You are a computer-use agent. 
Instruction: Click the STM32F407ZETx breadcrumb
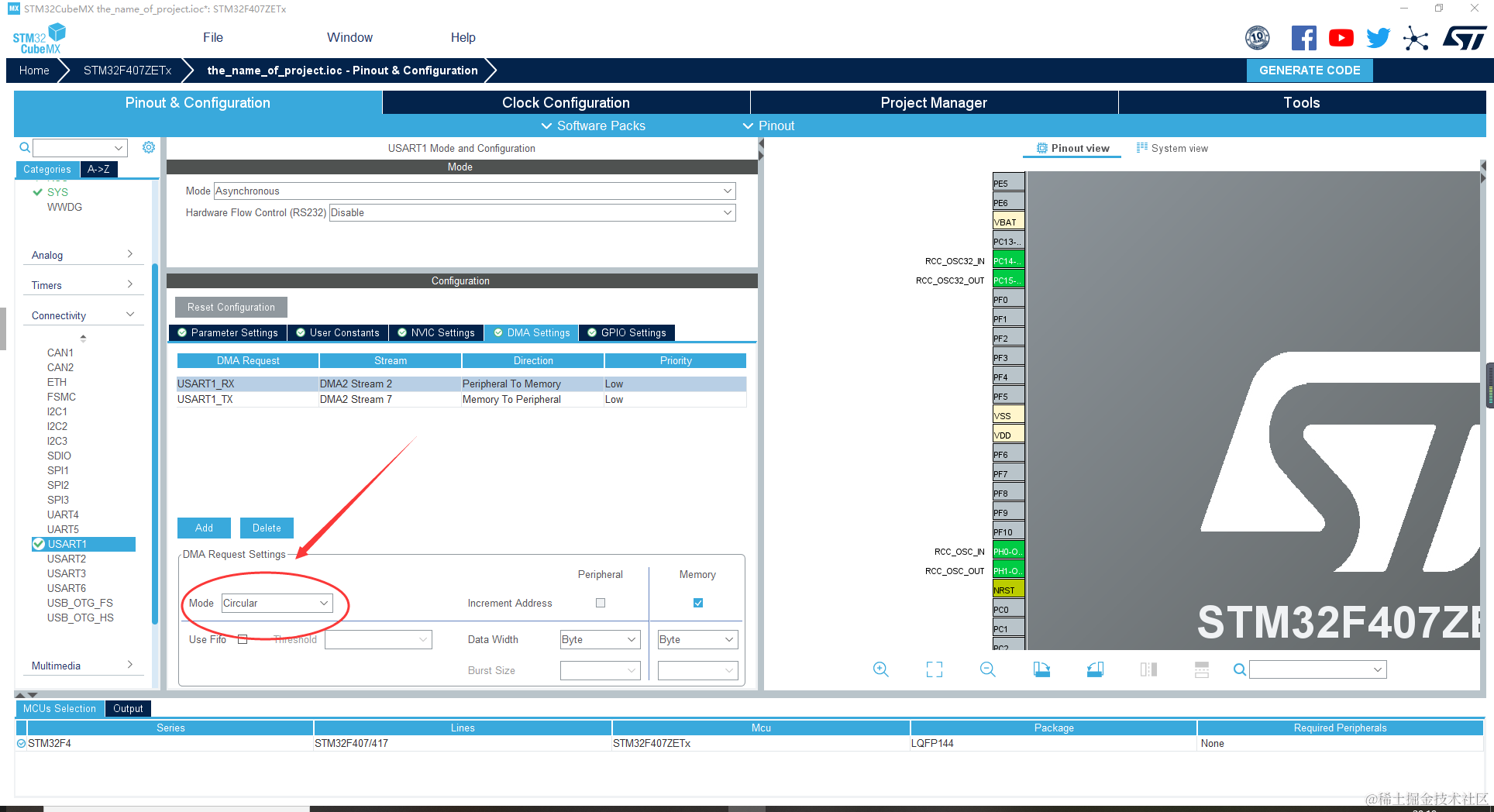pyautogui.click(x=127, y=70)
